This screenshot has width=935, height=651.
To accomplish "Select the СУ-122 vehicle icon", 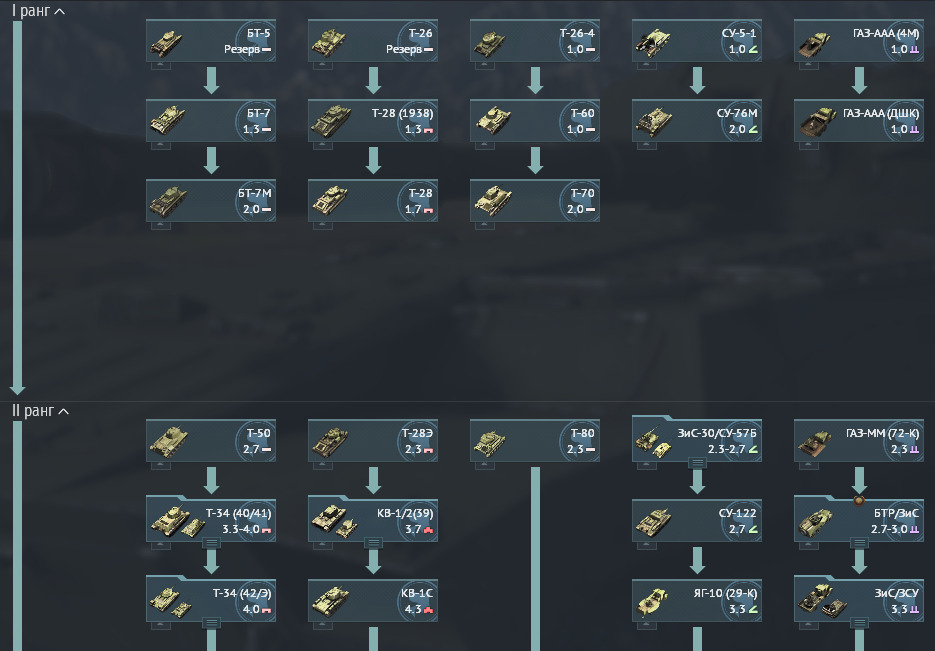I will (x=653, y=522).
